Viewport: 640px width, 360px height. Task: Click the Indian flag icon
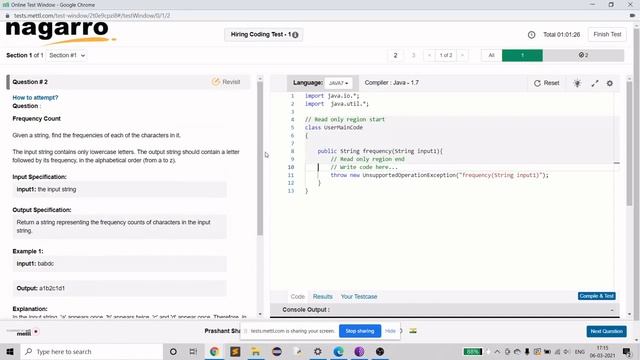point(413,331)
